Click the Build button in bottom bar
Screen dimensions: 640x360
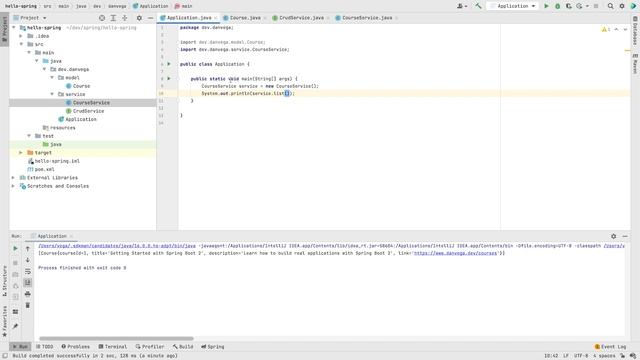click(183, 347)
